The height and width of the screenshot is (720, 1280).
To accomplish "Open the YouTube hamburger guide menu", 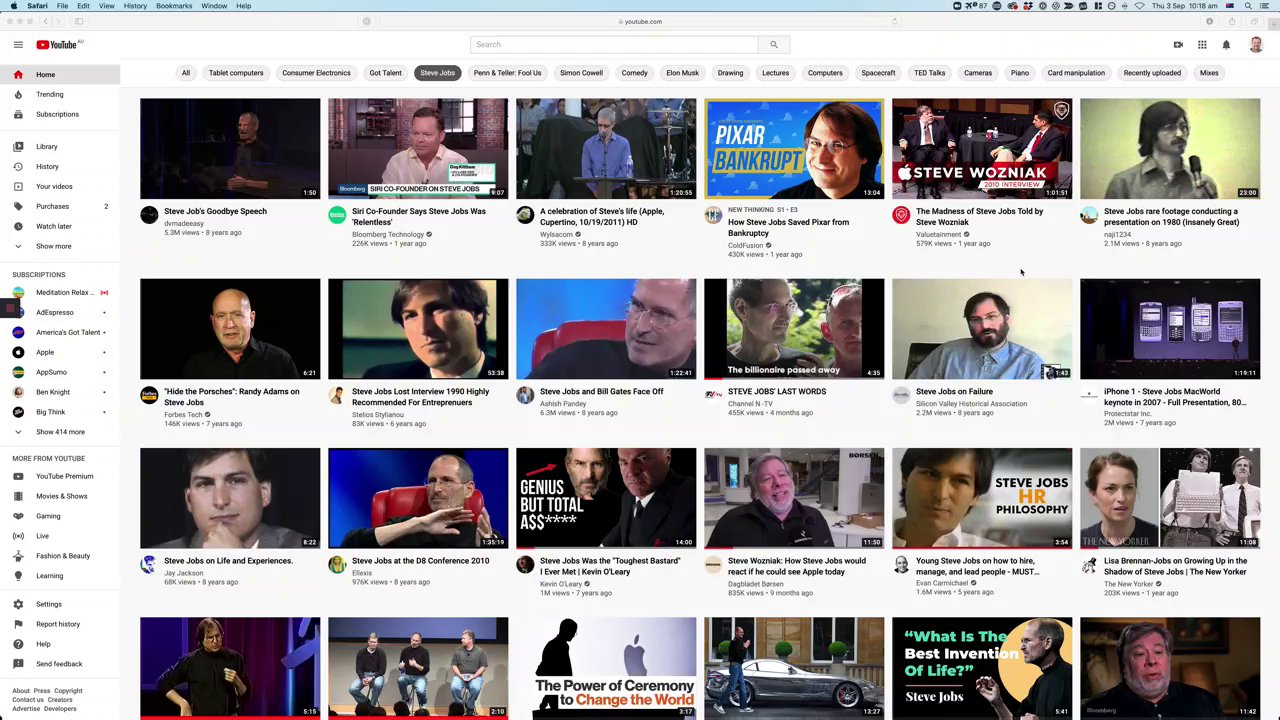I will pyautogui.click(x=18, y=44).
